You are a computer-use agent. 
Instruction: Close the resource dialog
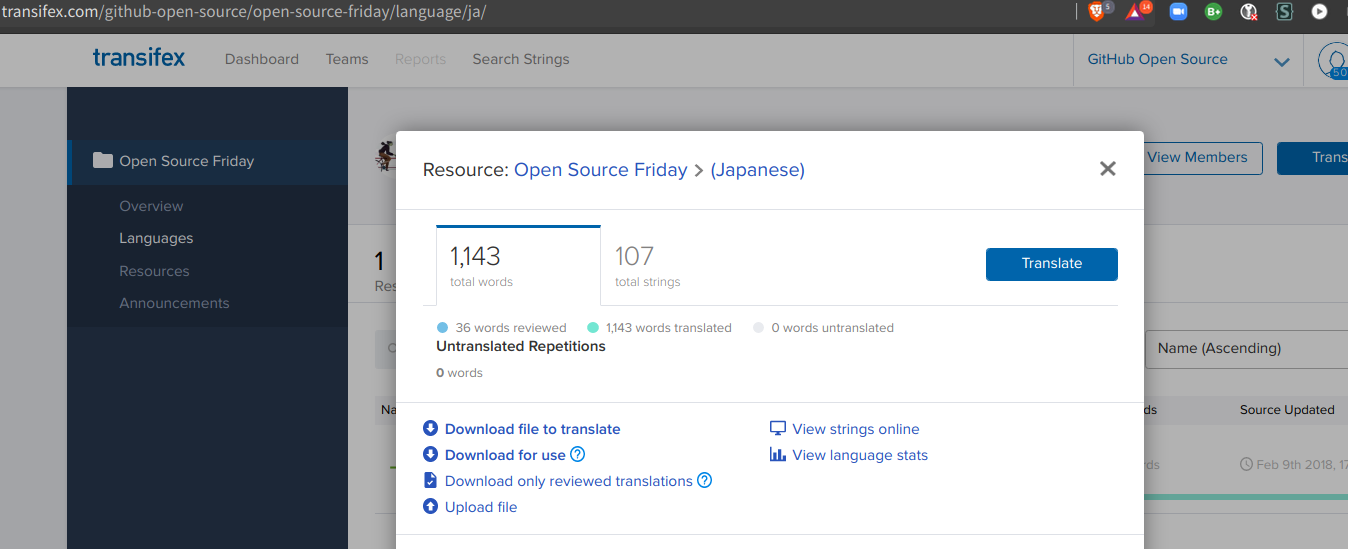[x=1107, y=169]
